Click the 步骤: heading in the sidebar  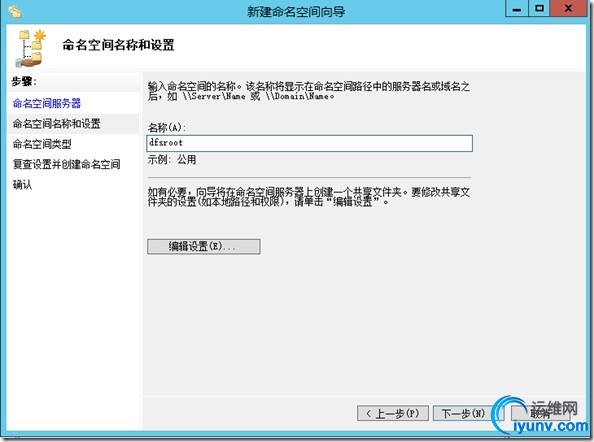[23, 81]
